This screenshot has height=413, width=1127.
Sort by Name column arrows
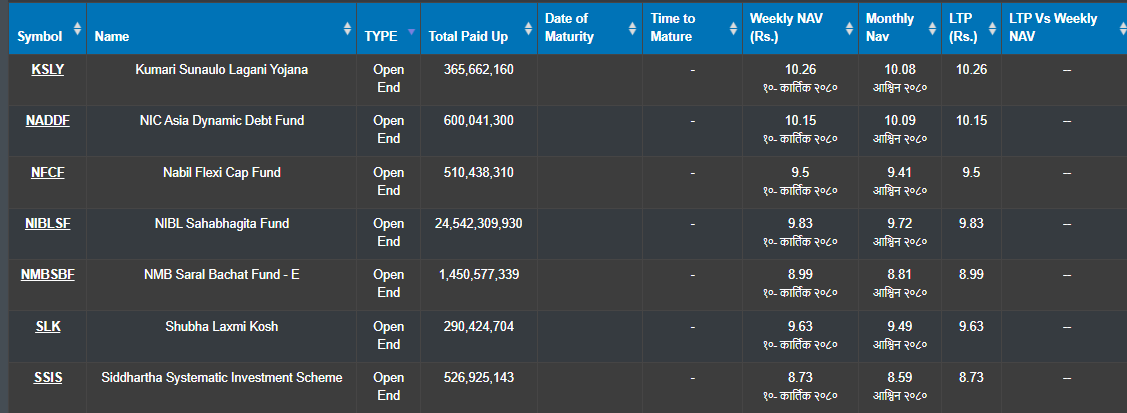[347, 29]
